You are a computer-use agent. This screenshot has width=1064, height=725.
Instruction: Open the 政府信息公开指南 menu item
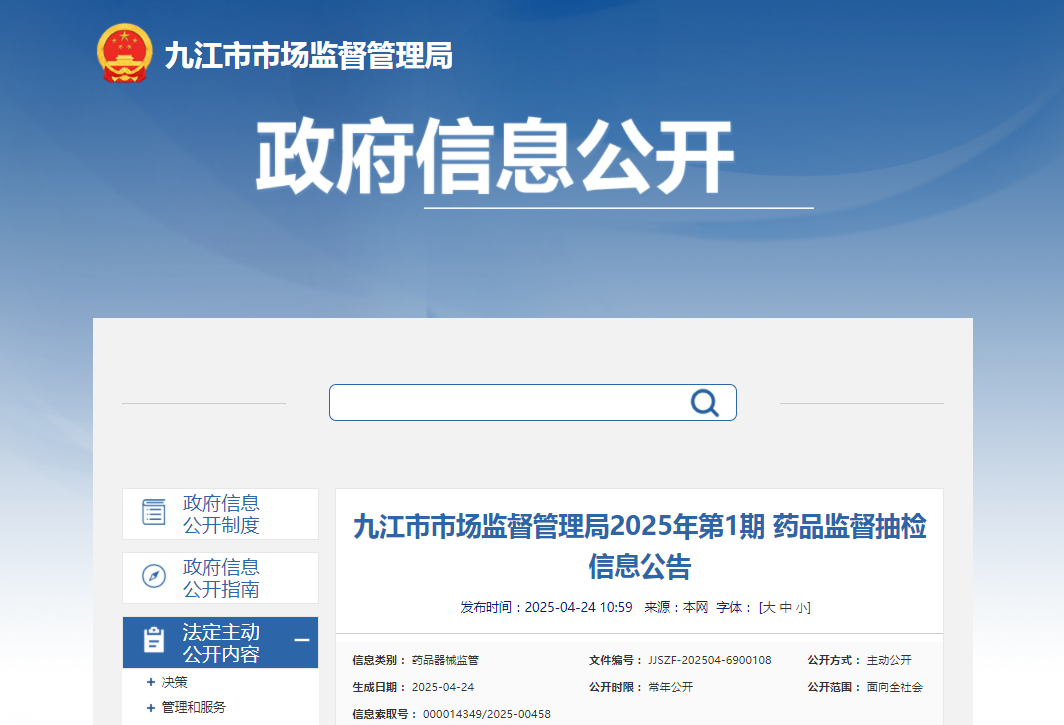click(221, 578)
